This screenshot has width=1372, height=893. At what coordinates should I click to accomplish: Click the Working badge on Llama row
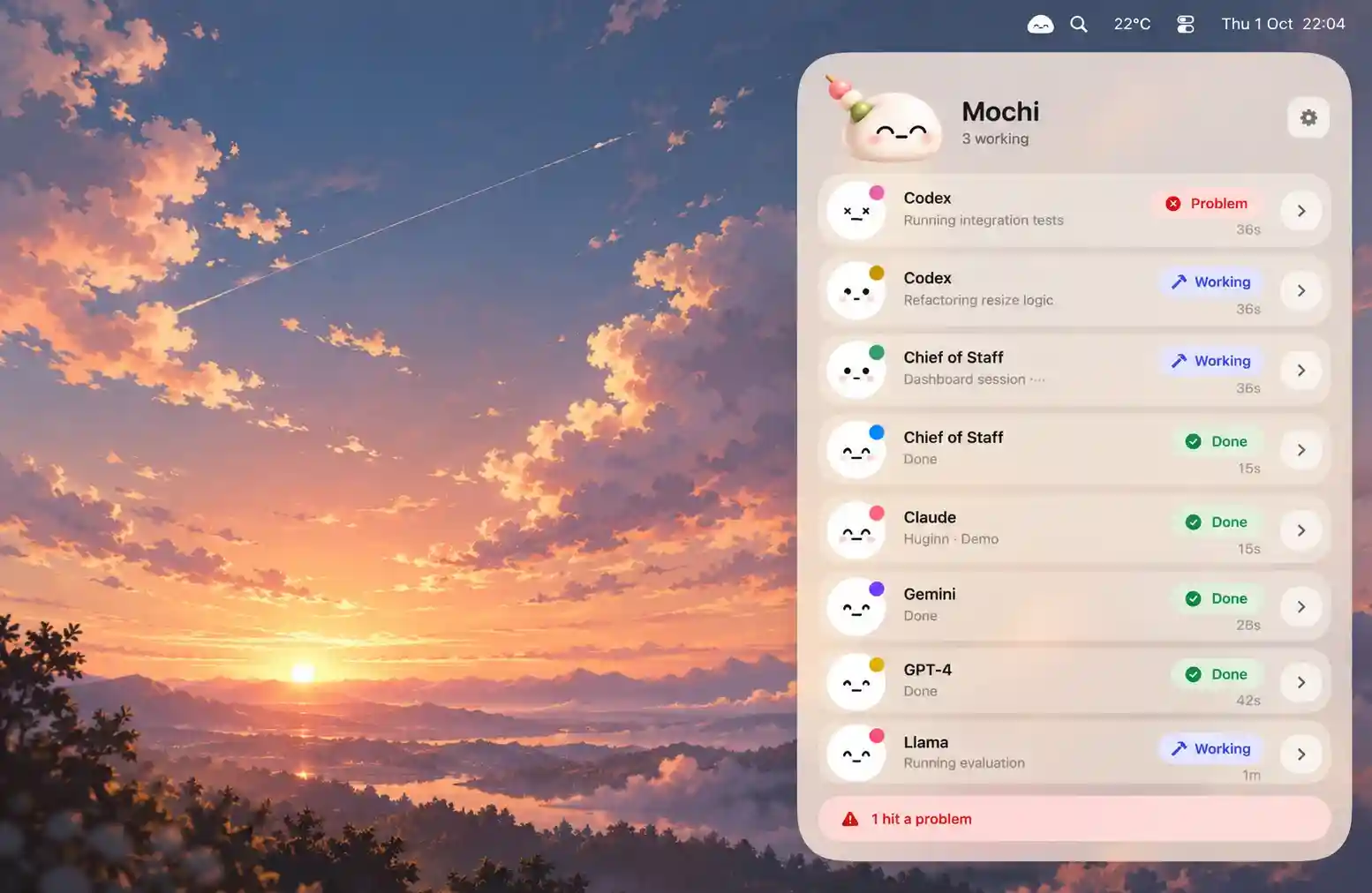point(1210,749)
